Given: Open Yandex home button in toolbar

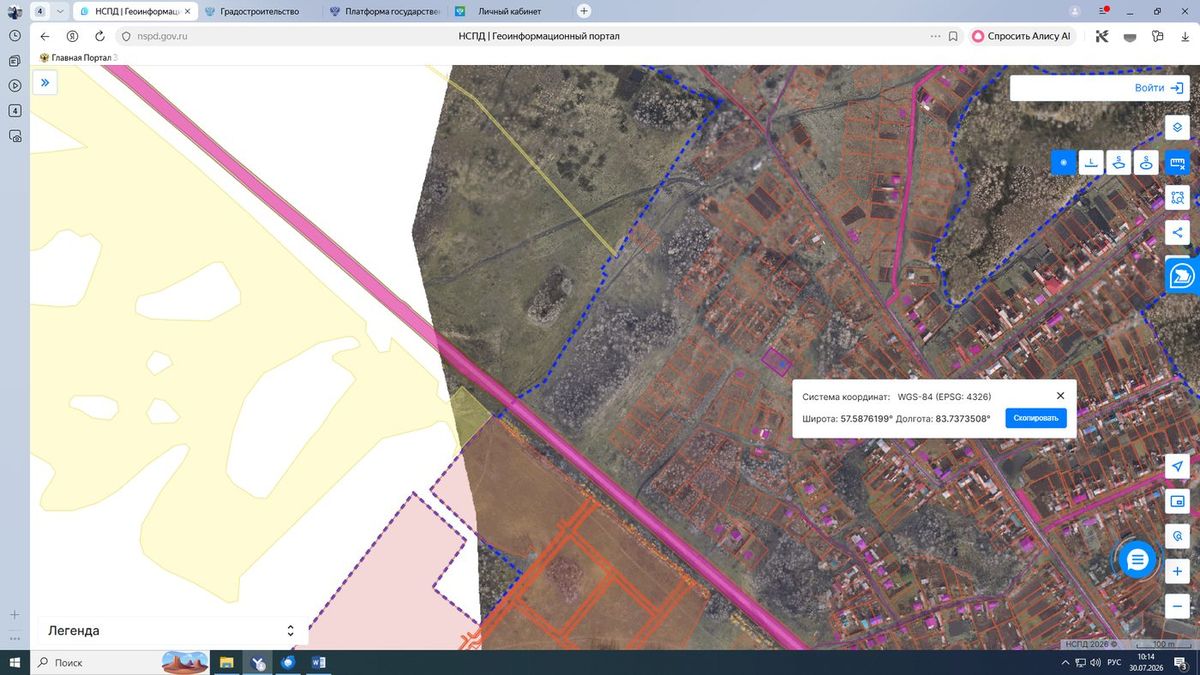Looking at the screenshot, I should (x=72, y=36).
